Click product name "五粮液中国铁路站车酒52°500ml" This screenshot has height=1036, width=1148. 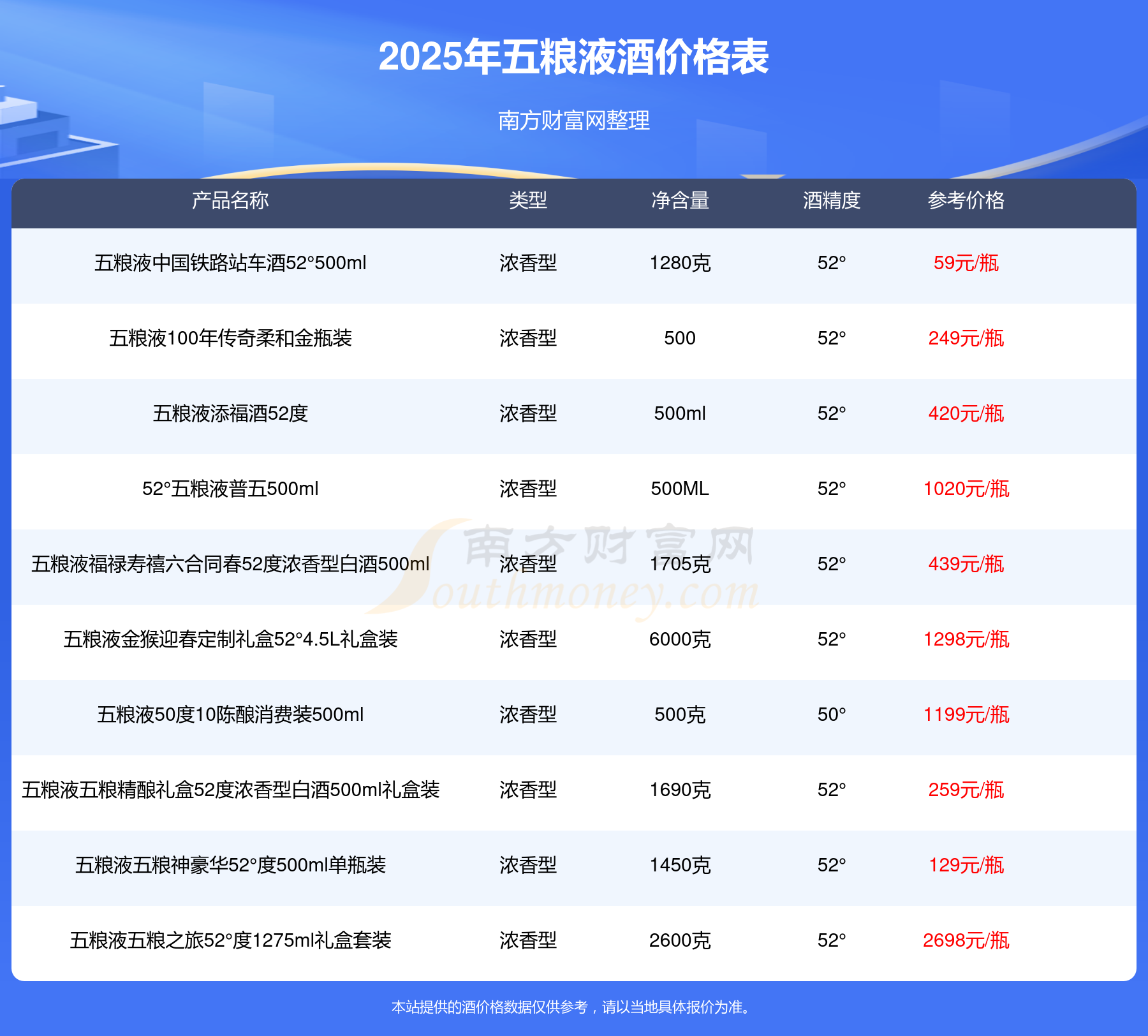(x=230, y=263)
